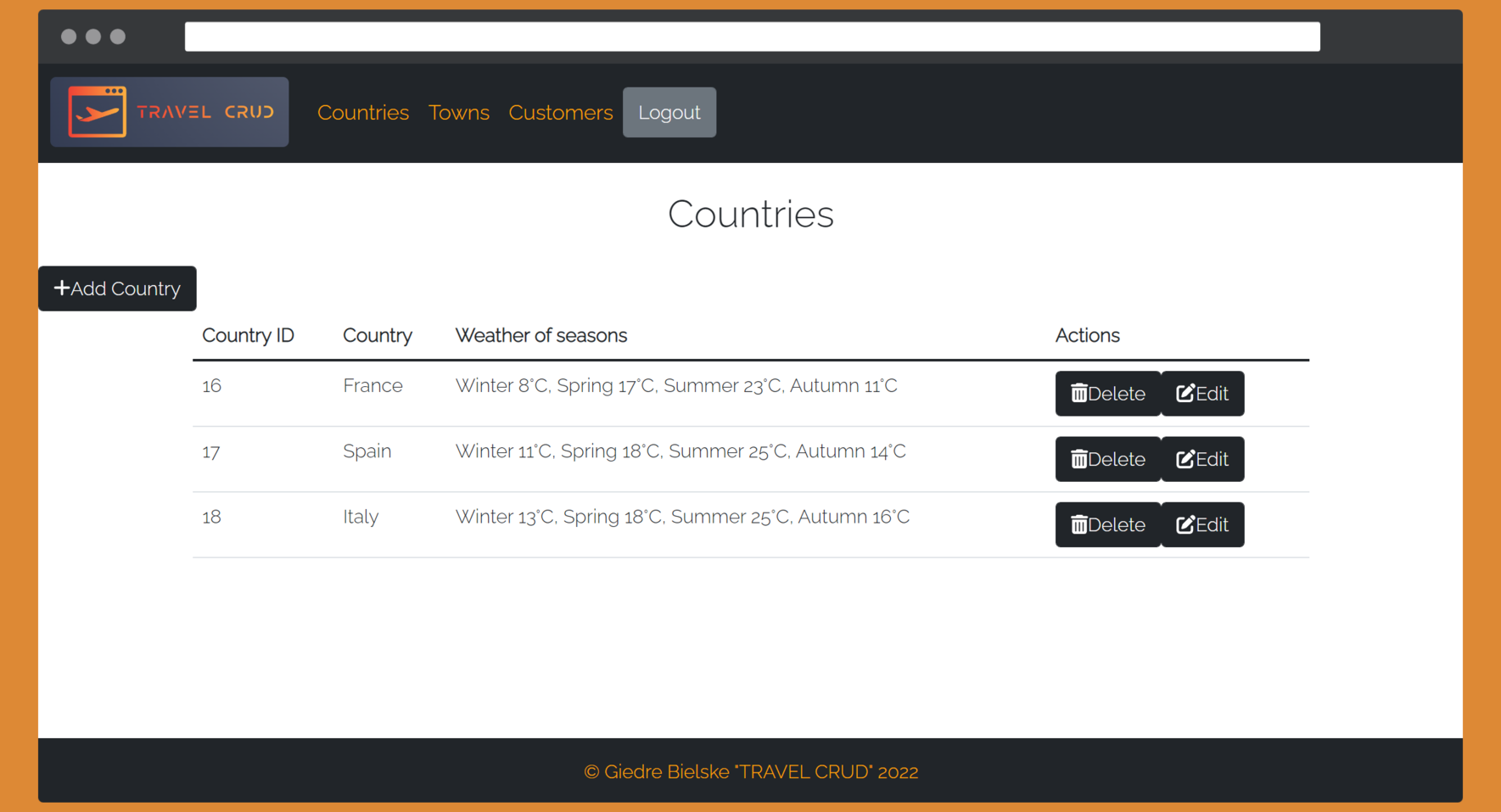The width and height of the screenshot is (1501, 812).
Task: Click the browser address bar
Action: pos(752,36)
